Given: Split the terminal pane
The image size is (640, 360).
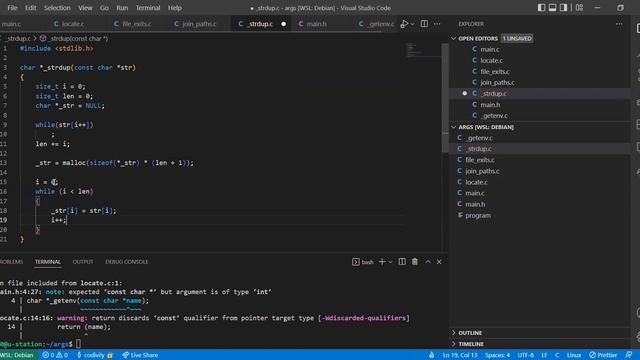Looking at the screenshot, I should (402, 262).
